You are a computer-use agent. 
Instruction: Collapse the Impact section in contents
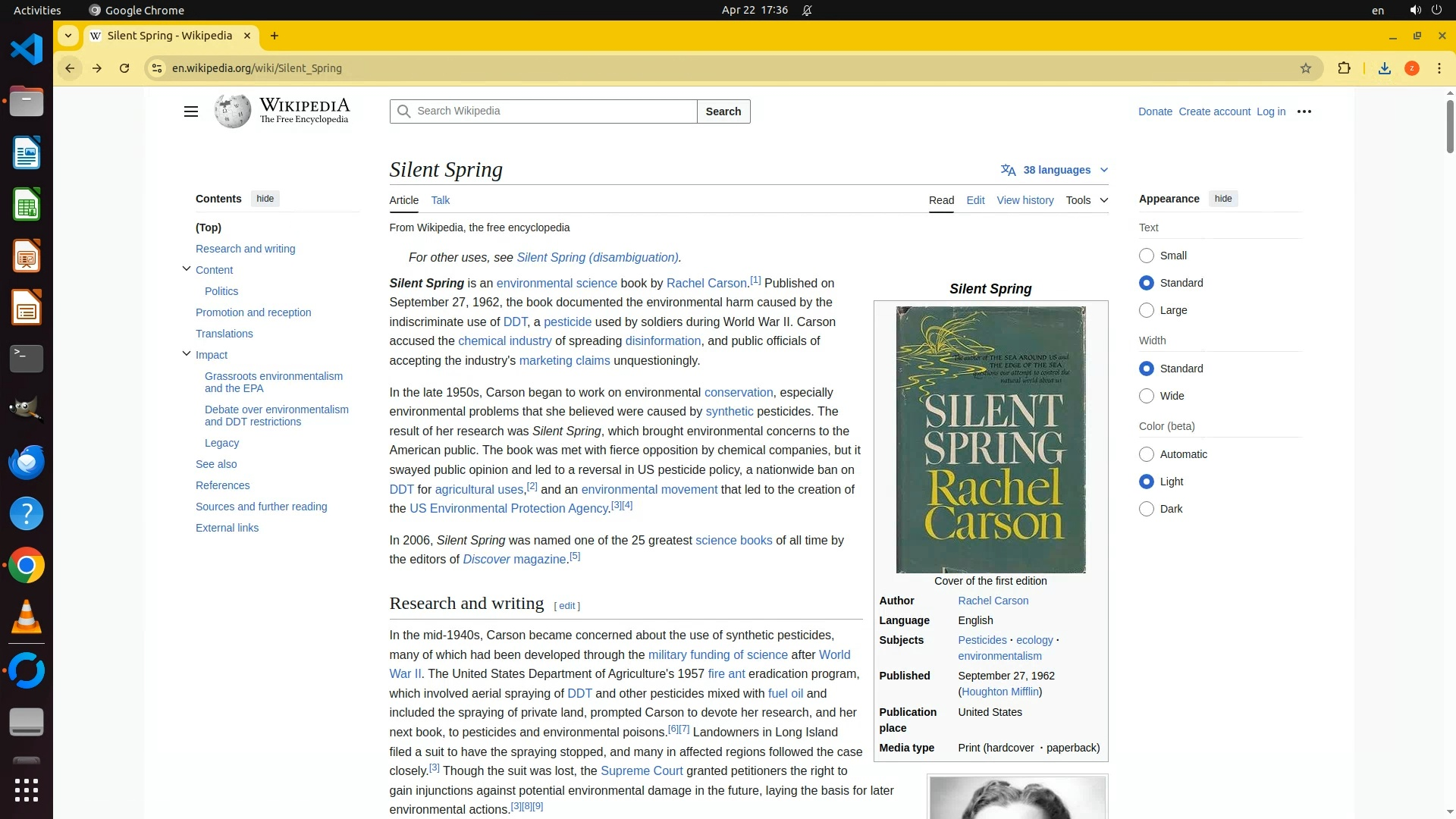[187, 354]
